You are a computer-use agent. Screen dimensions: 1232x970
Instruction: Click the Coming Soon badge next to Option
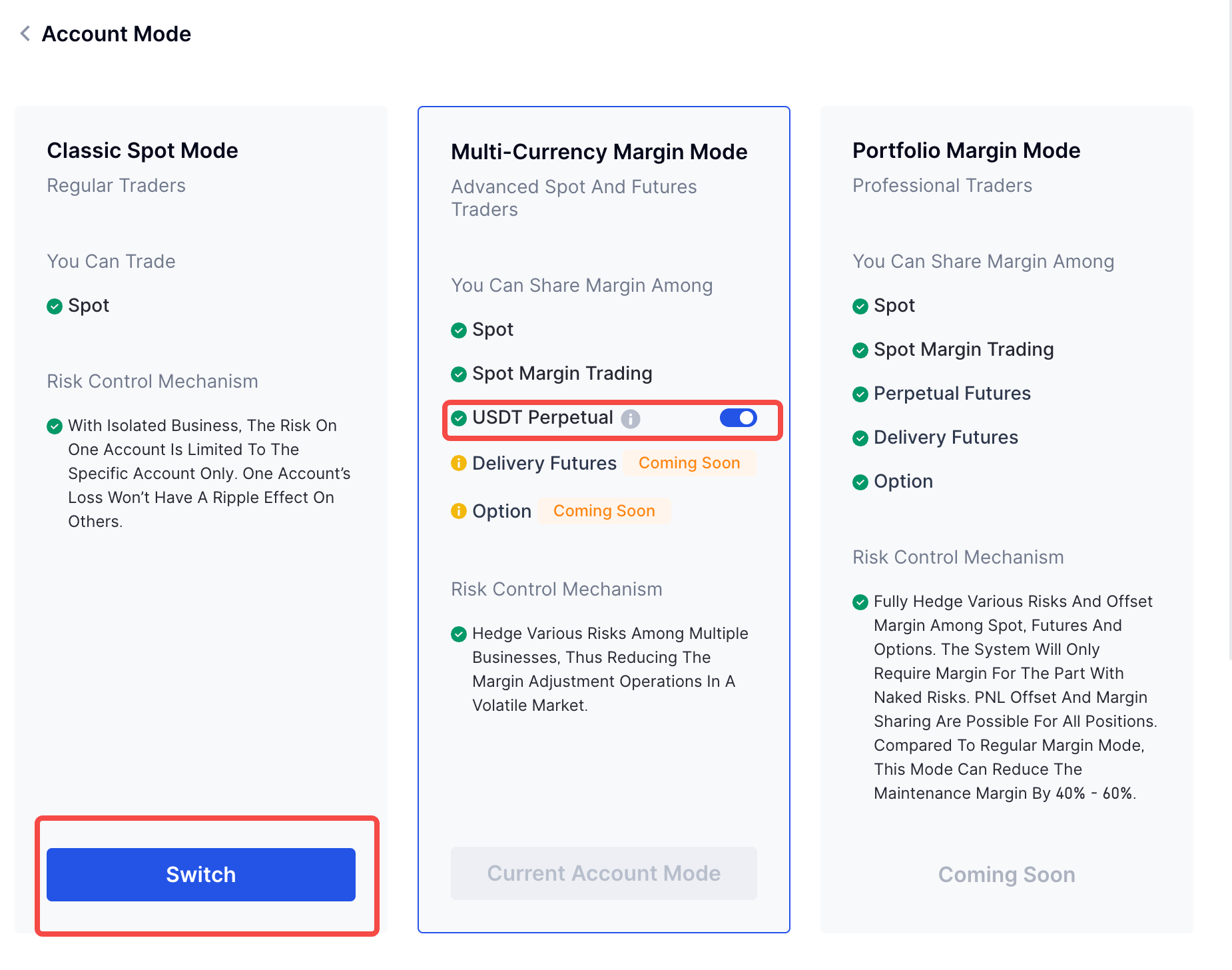coord(604,511)
